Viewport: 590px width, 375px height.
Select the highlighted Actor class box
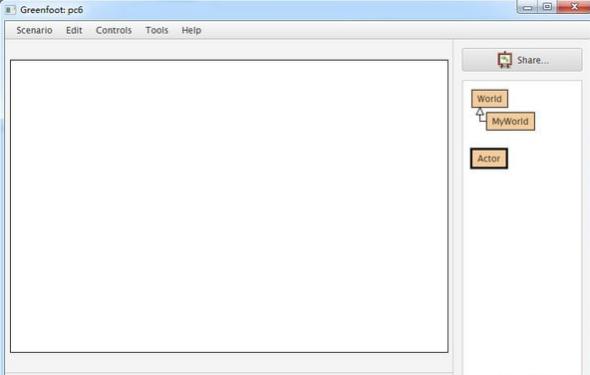tap(489, 158)
